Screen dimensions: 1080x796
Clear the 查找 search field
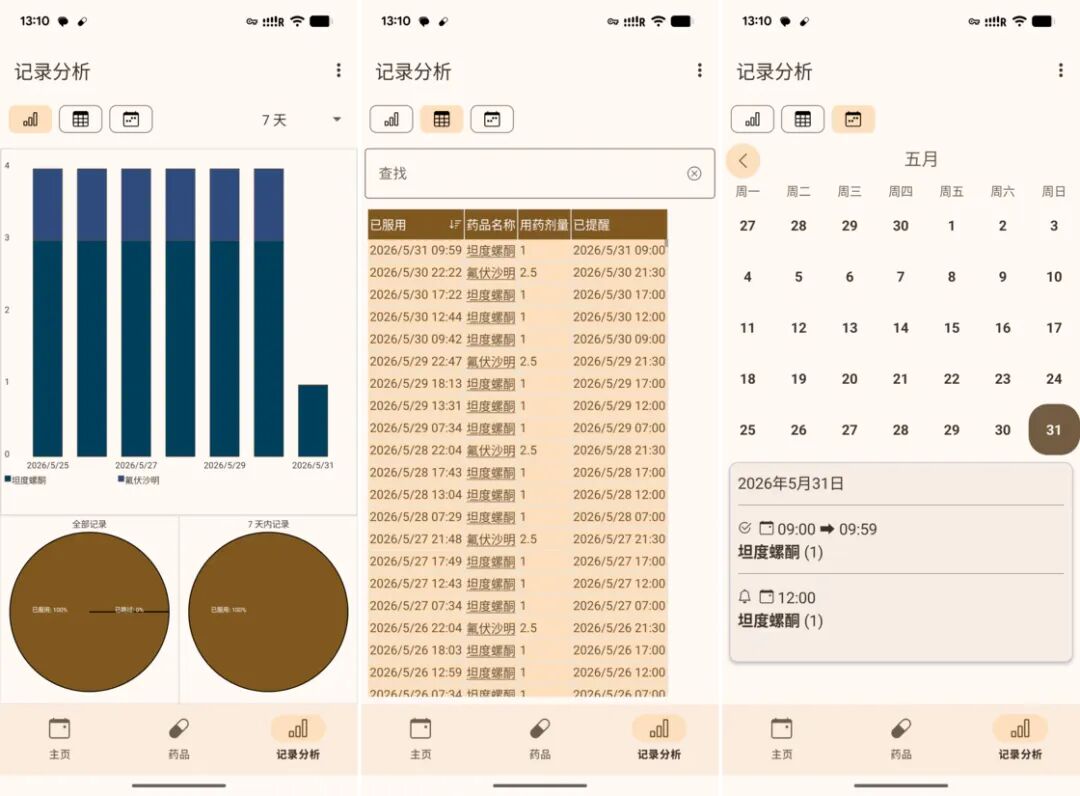694,174
